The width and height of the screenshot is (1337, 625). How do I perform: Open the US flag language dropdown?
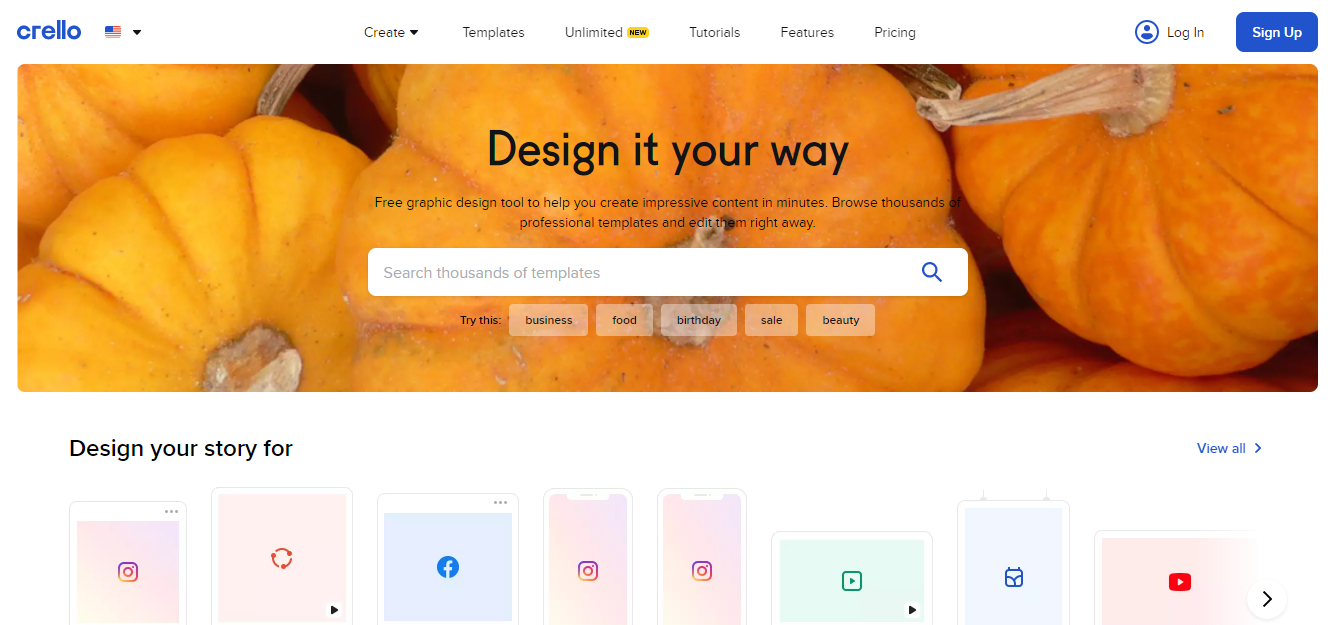123,32
